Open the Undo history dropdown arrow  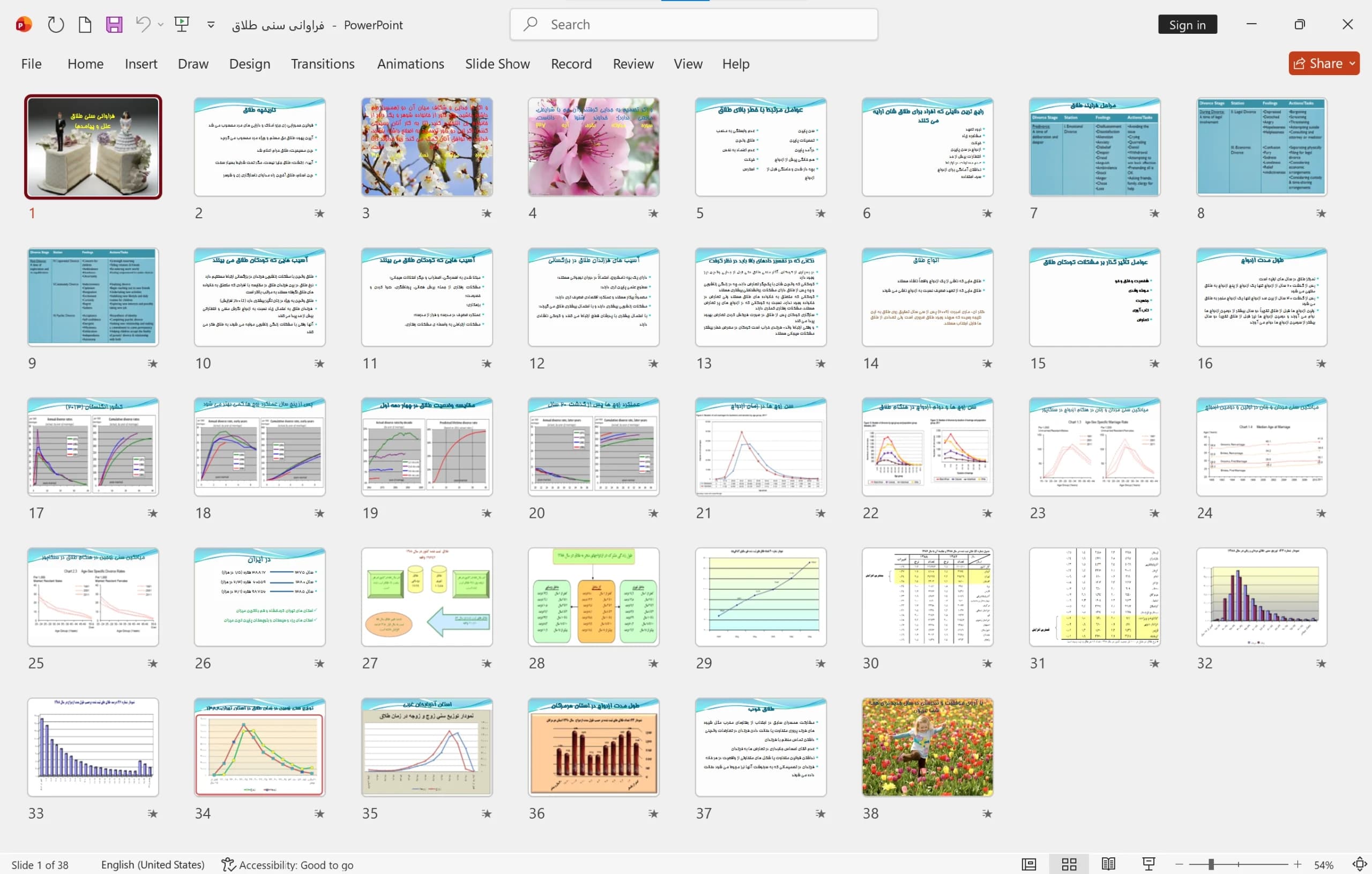tap(161, 25)
